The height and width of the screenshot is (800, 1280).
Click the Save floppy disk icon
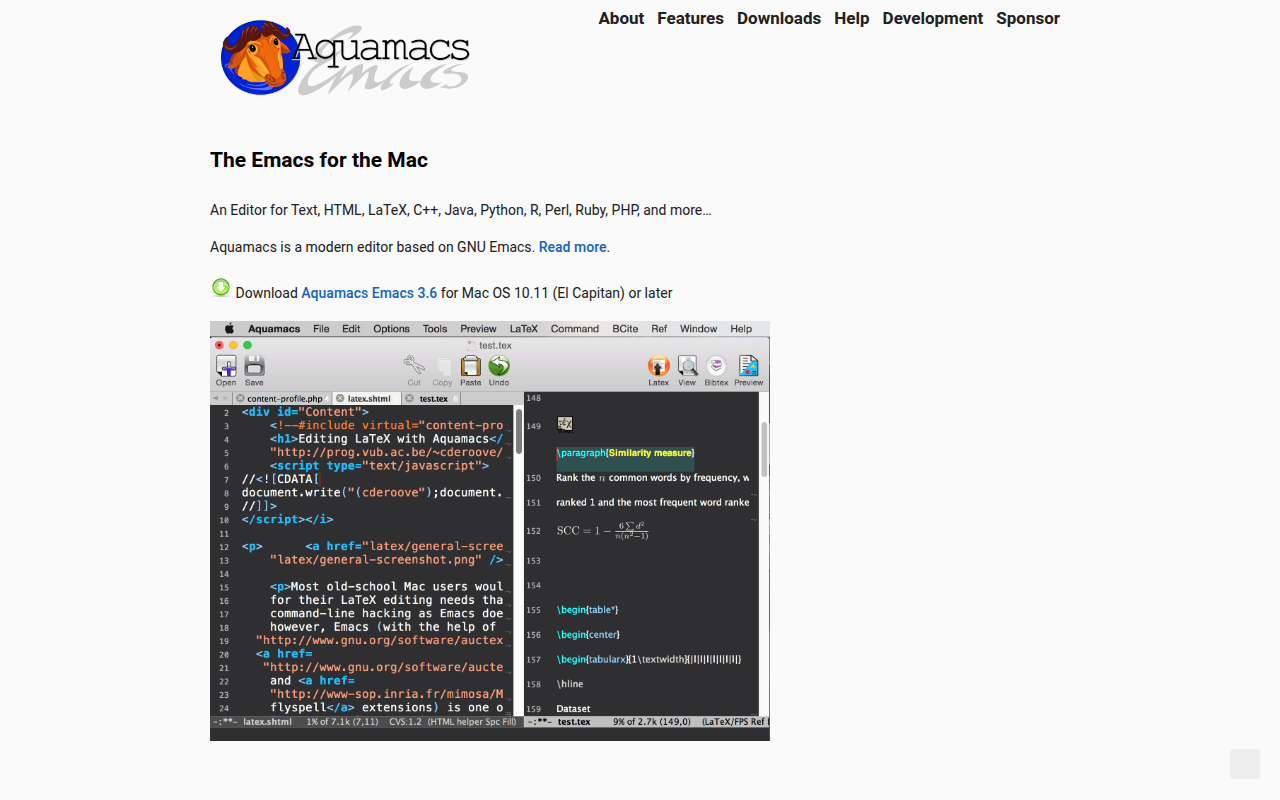tap(254, 366)
